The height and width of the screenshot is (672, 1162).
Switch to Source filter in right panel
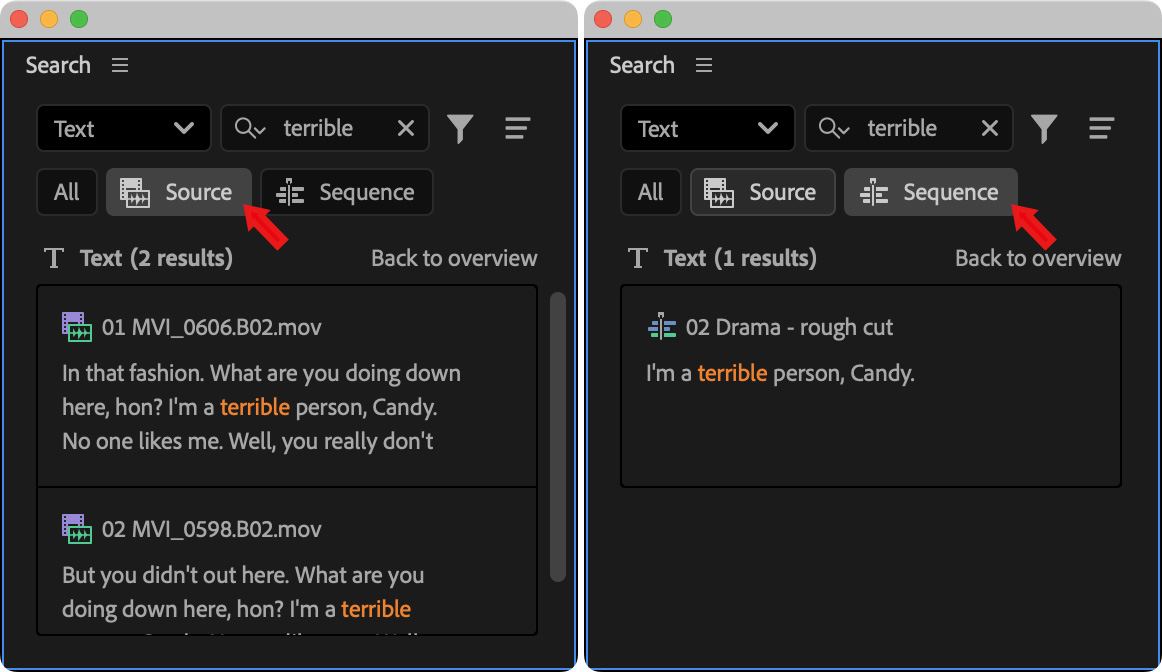click(x=763, y=192)
